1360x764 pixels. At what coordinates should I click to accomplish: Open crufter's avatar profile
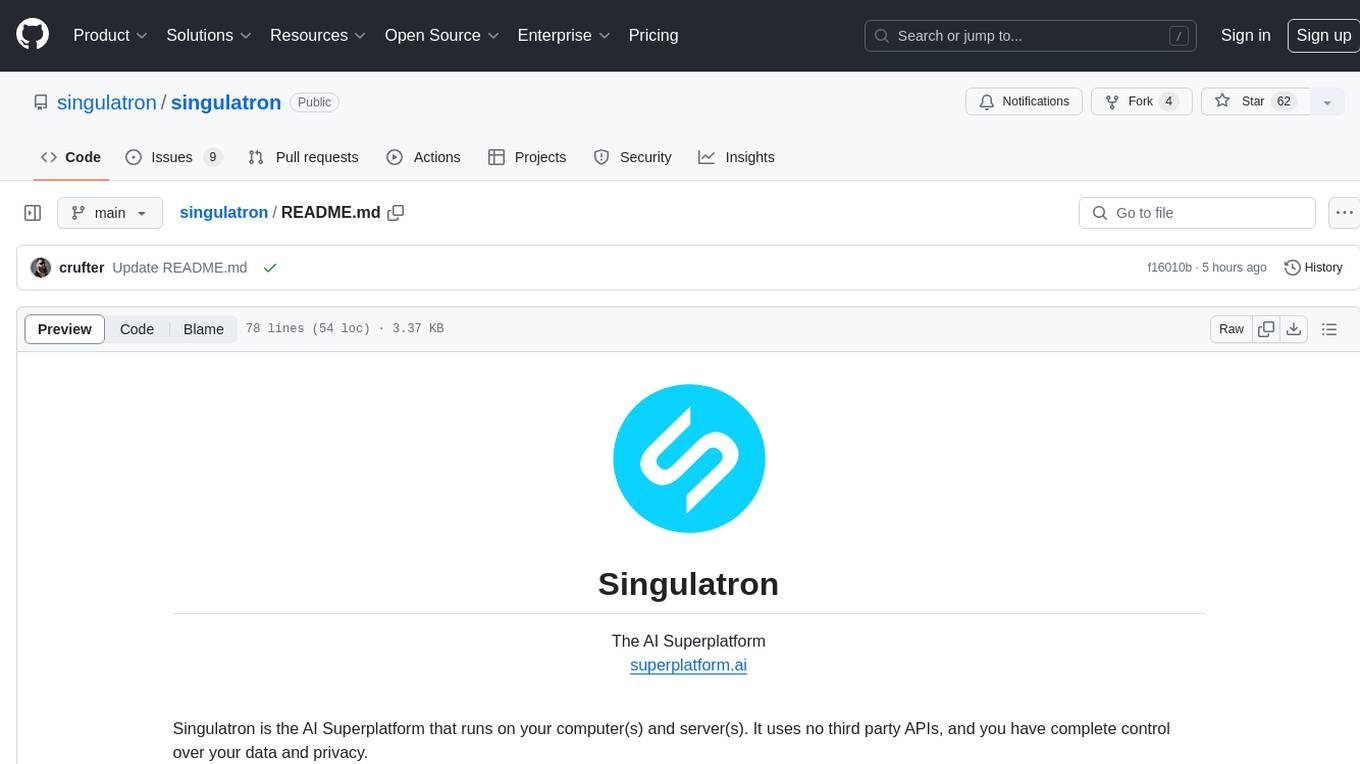(x=41, y=268)
